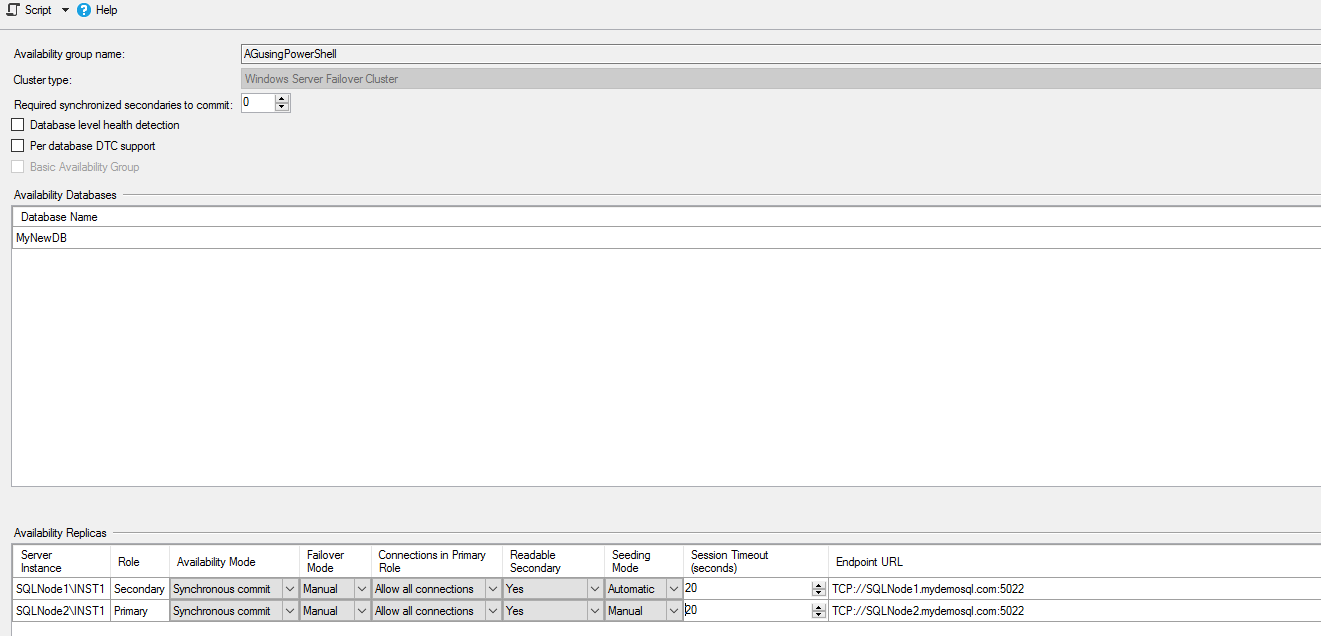Open Failover Mode dropdown for SQLNode2\INST1
1321x636 pixels.
point(362,611)
